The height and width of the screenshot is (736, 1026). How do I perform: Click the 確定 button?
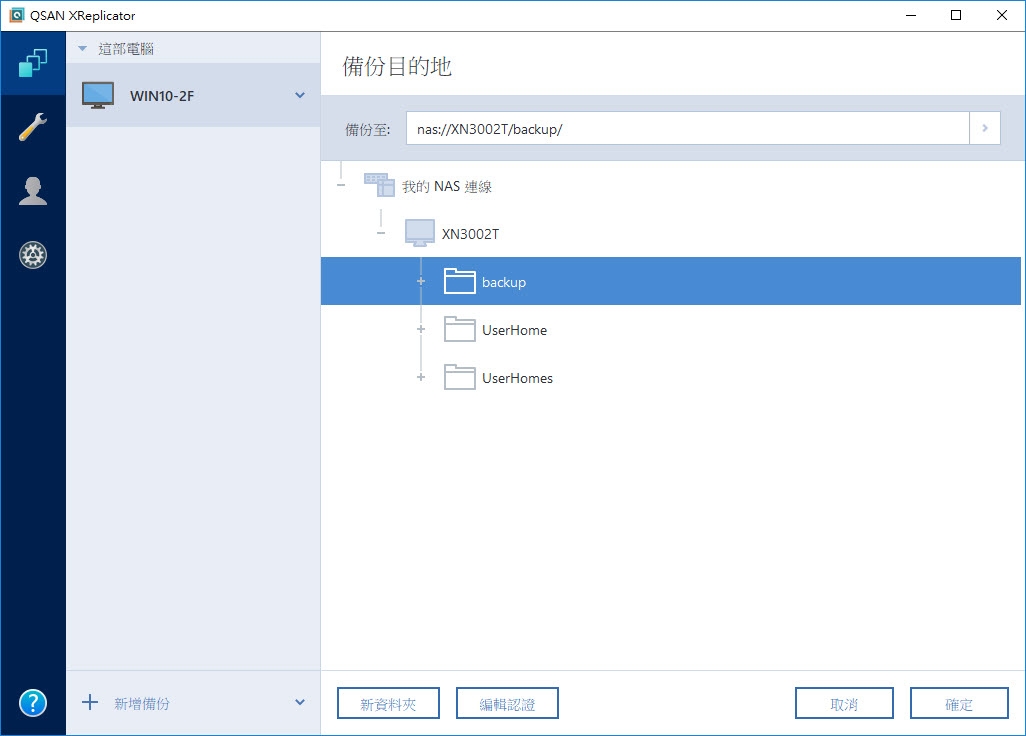[x=959, y=703]
